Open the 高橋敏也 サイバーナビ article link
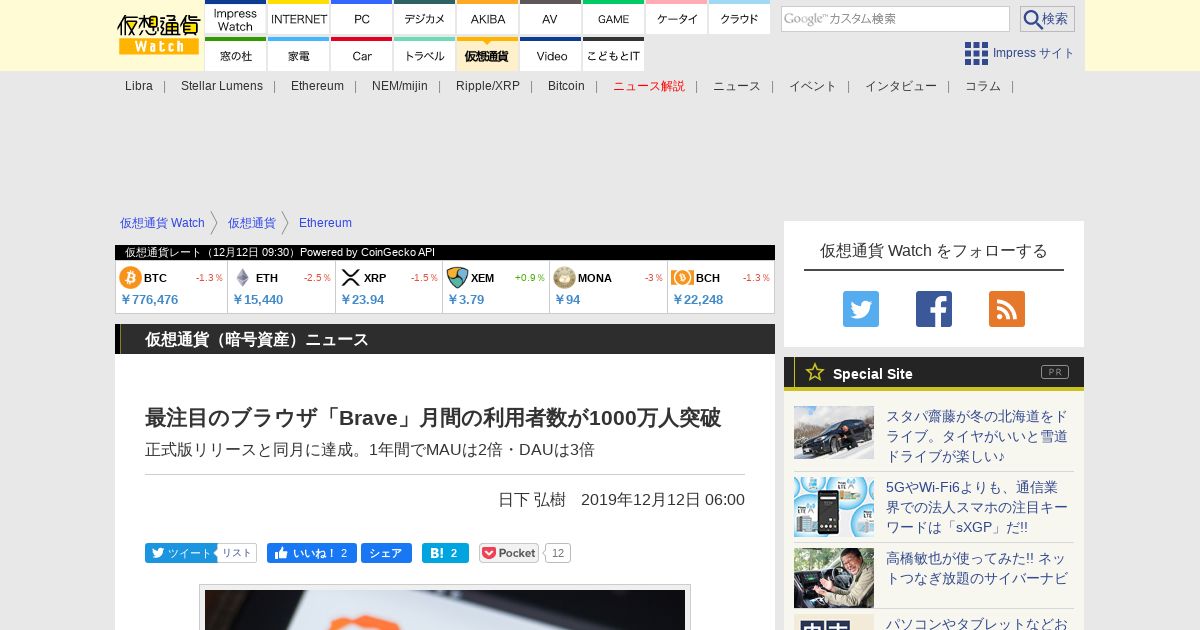The height and width of the screenshot is (630, 1200). coord(976,568)
